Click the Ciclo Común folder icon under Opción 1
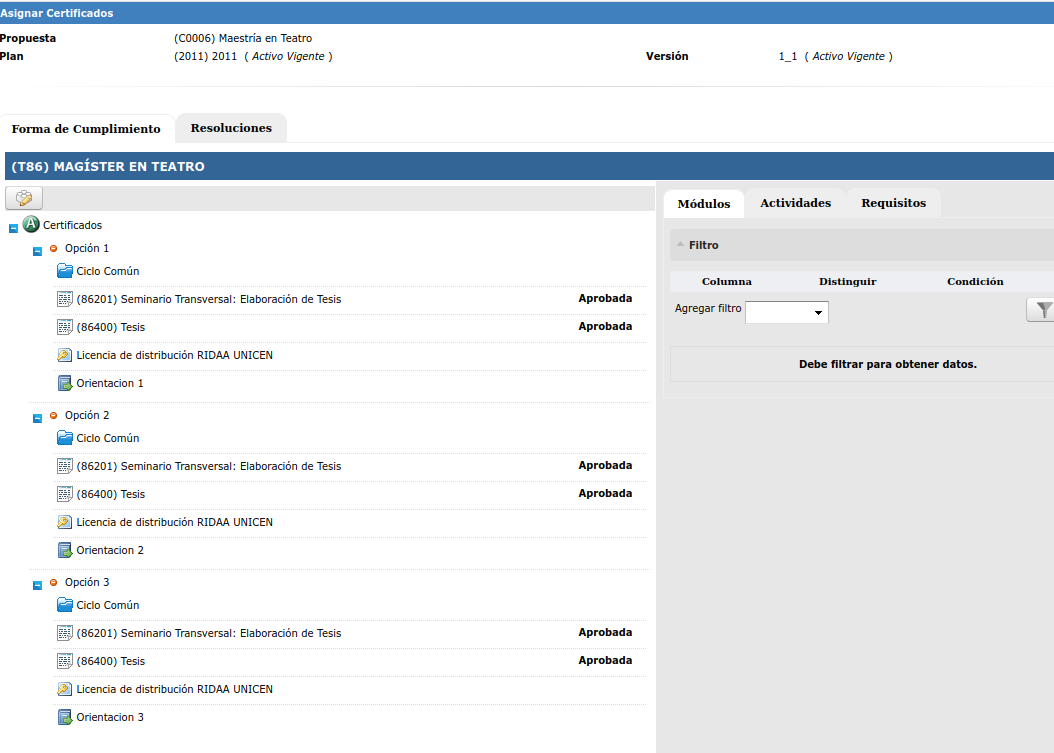Image resolution: width=1054 pixels, height=753 pixels. coord(65,271)
